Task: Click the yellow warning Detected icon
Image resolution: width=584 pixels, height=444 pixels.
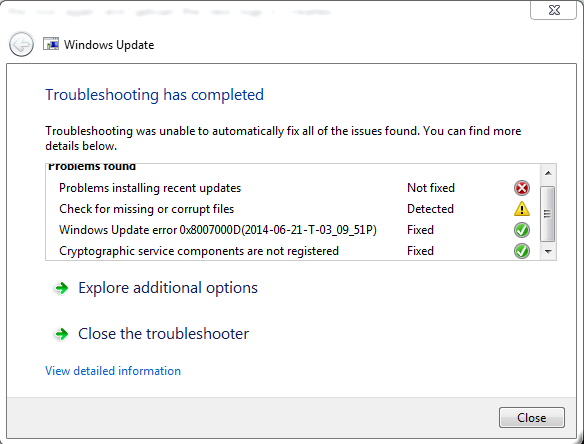Action: click(x=521, y=209)
